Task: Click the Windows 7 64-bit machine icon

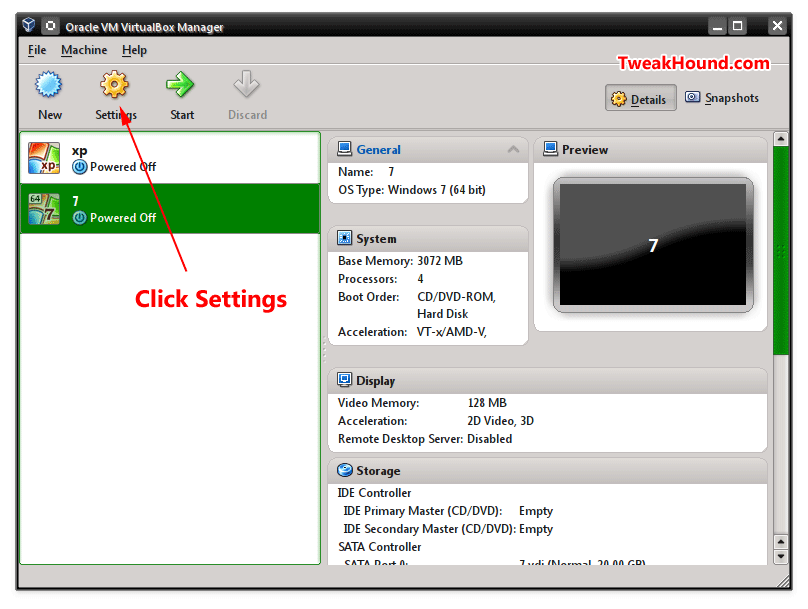Action: 44,209
